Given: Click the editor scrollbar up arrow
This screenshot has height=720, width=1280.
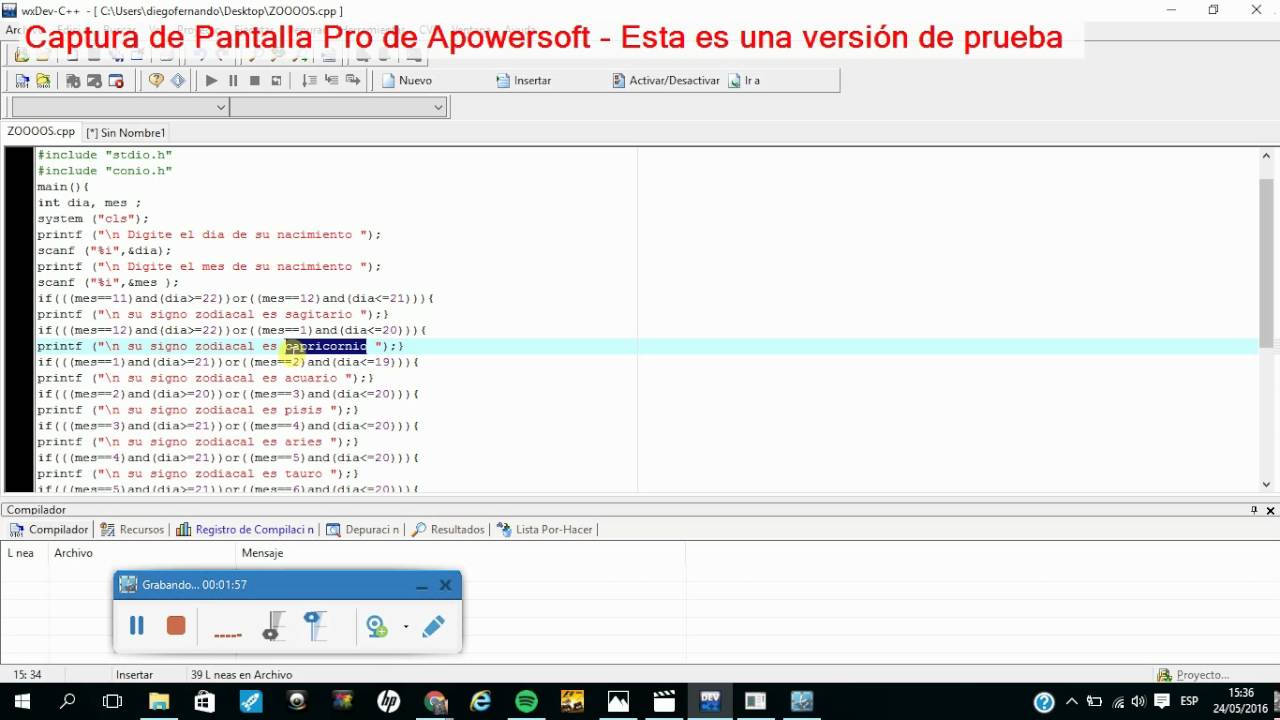Looking at the screenshot, I should [1266, 156].
